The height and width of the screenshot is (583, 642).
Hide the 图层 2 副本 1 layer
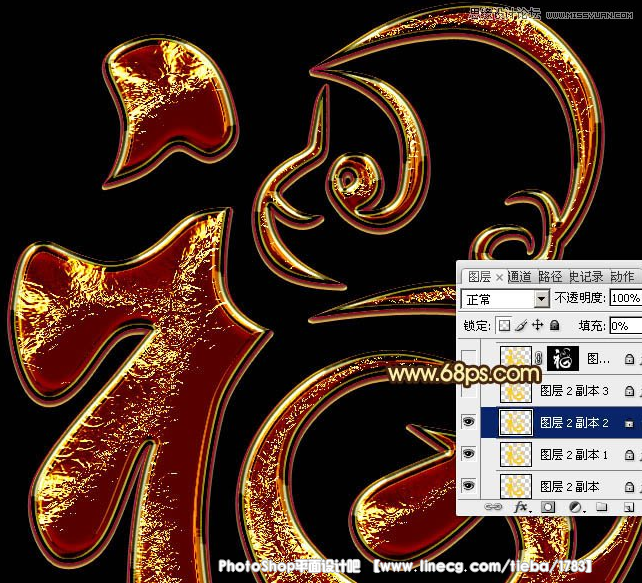469,454
